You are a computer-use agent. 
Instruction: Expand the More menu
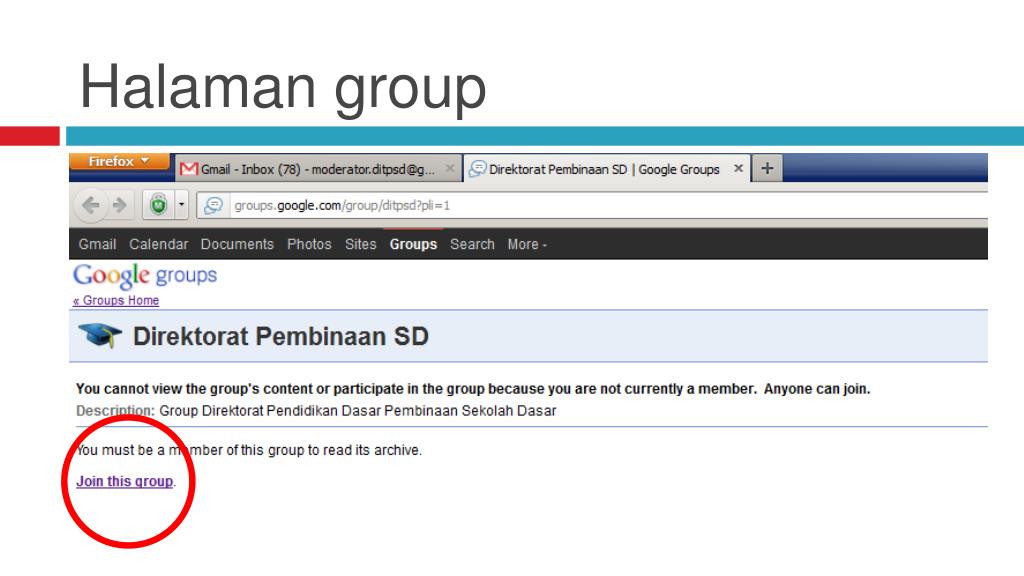click(x=527, y=244)
